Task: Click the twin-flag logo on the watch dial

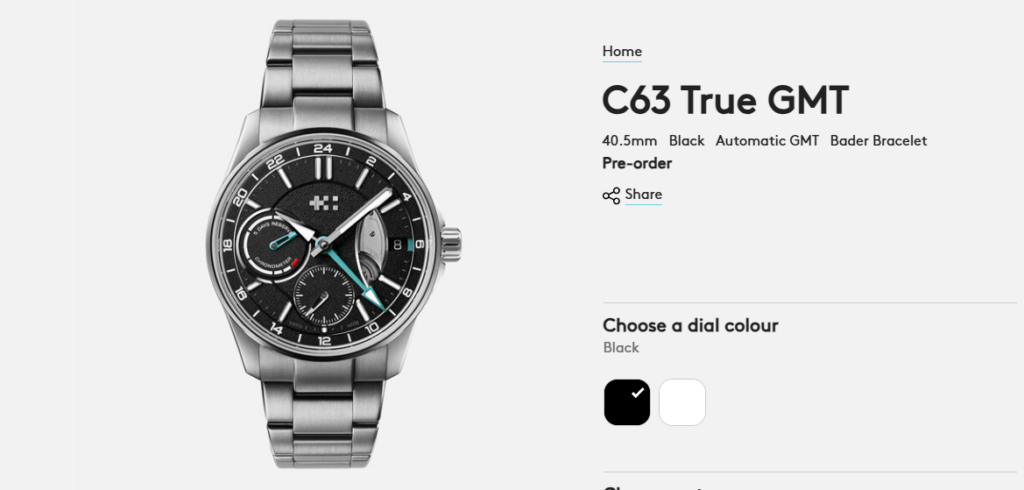Action: click(x=323, y=204)
